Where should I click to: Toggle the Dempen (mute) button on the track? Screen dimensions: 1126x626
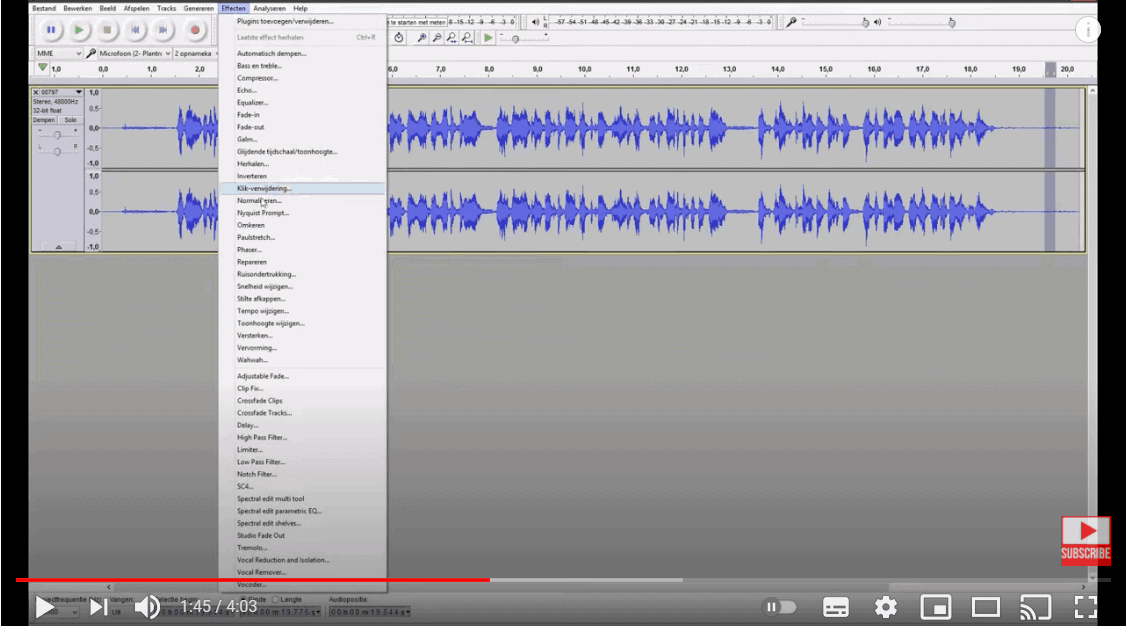(x=45, y=120)
